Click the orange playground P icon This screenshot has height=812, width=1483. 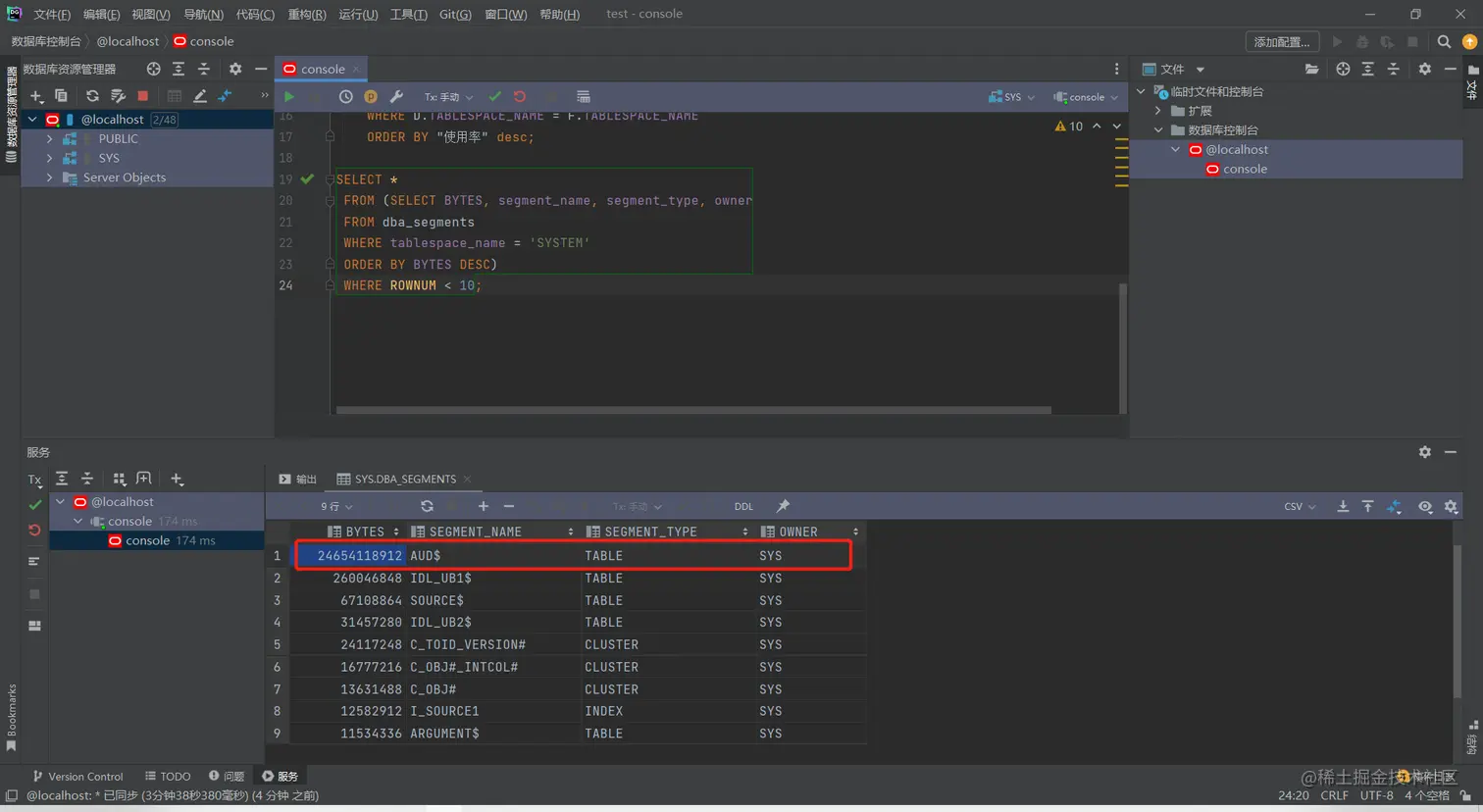pos(371,97)
